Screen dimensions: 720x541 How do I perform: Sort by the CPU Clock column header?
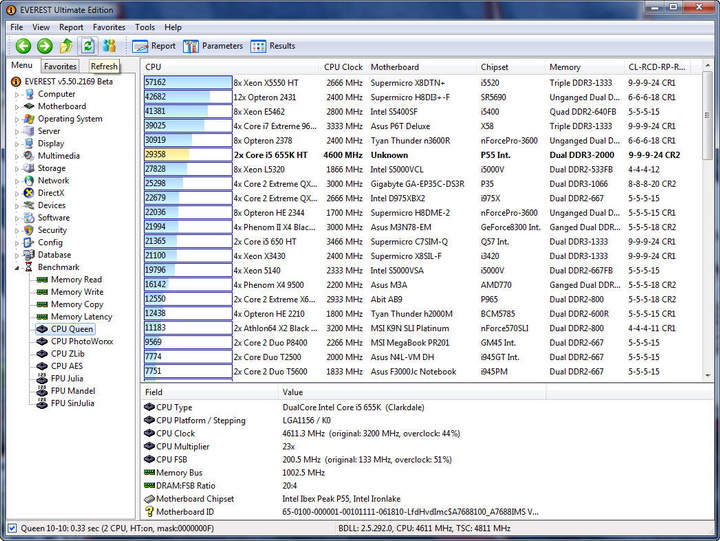tap(343, 67)
